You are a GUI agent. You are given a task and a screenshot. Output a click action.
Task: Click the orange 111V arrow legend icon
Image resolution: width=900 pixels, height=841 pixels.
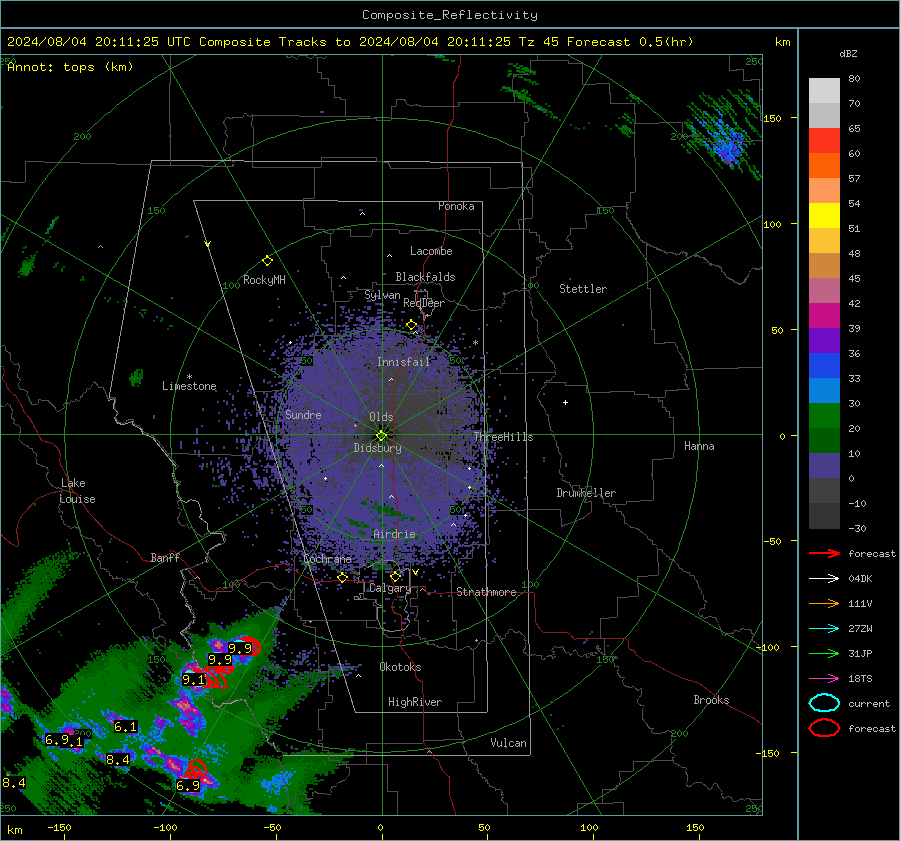[824, 603]
